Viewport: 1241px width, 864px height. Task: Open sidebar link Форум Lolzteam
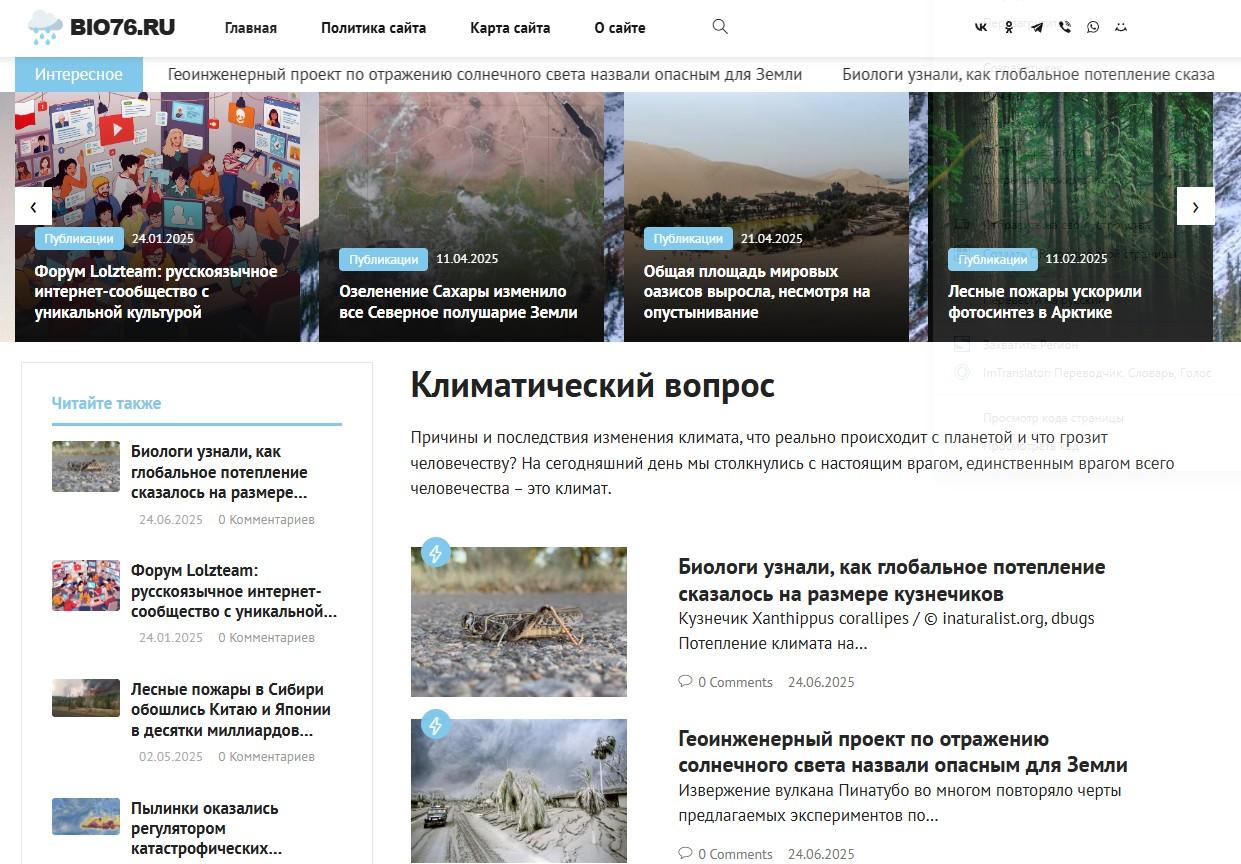coord(234,591)
